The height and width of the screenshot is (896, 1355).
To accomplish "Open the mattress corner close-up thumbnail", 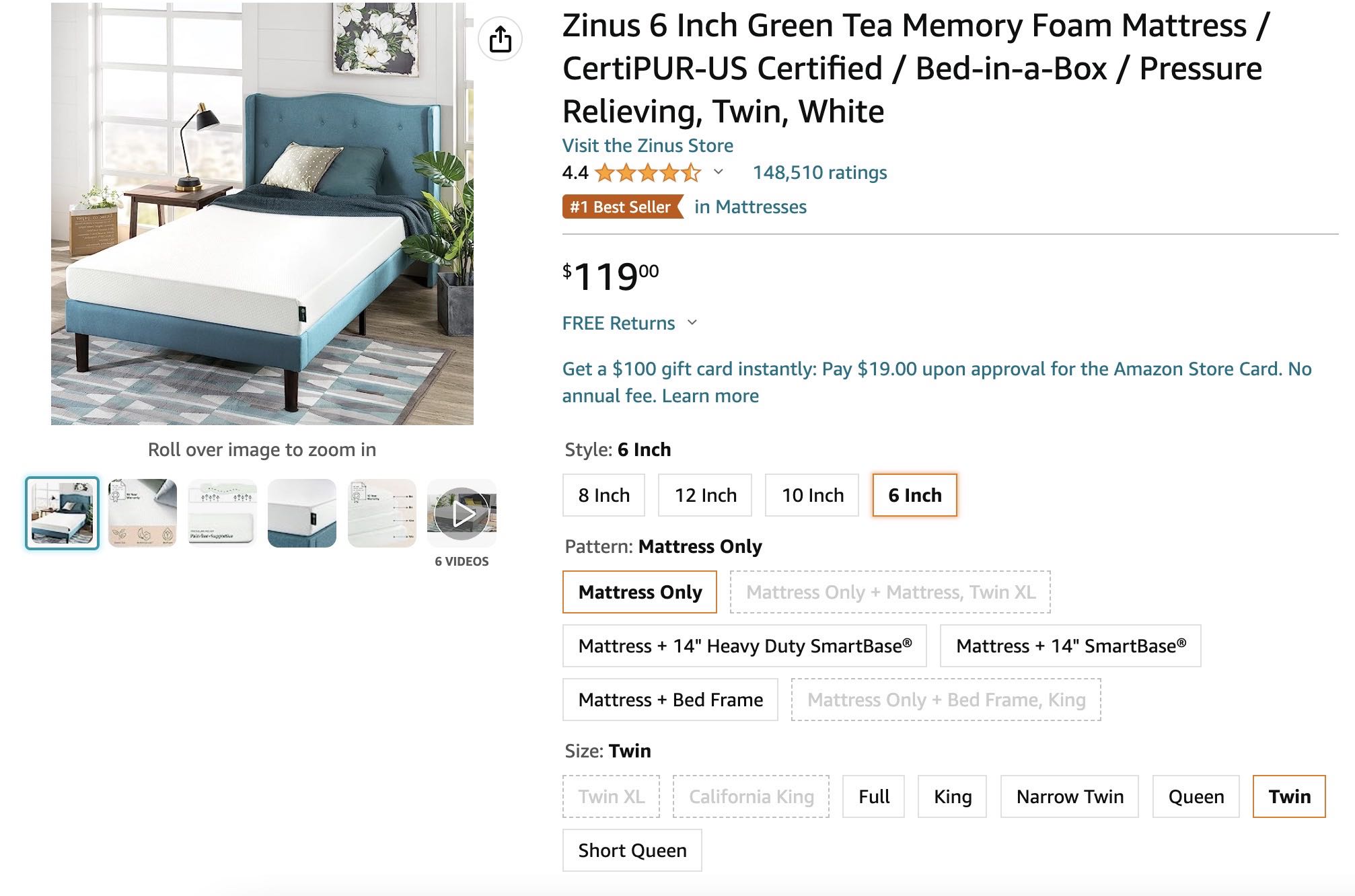I will pos(302,513).
